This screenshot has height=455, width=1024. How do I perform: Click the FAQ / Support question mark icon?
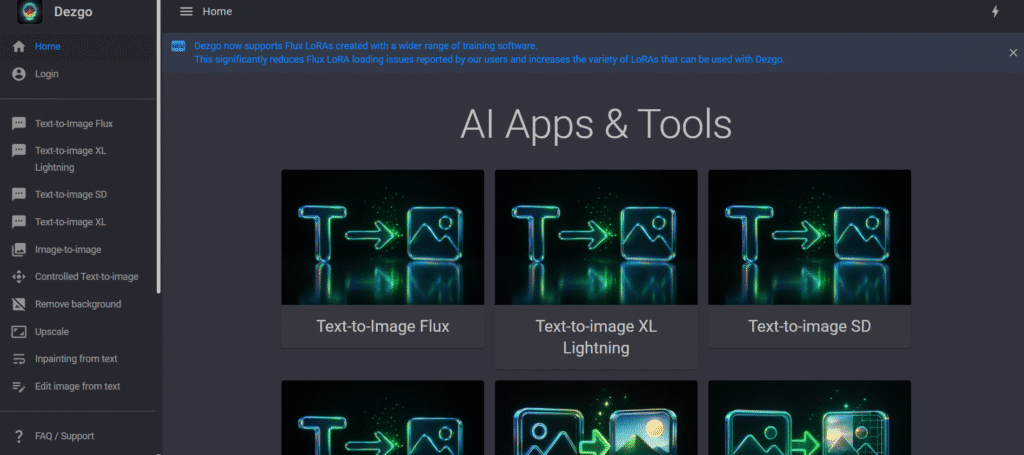(19, 436)
